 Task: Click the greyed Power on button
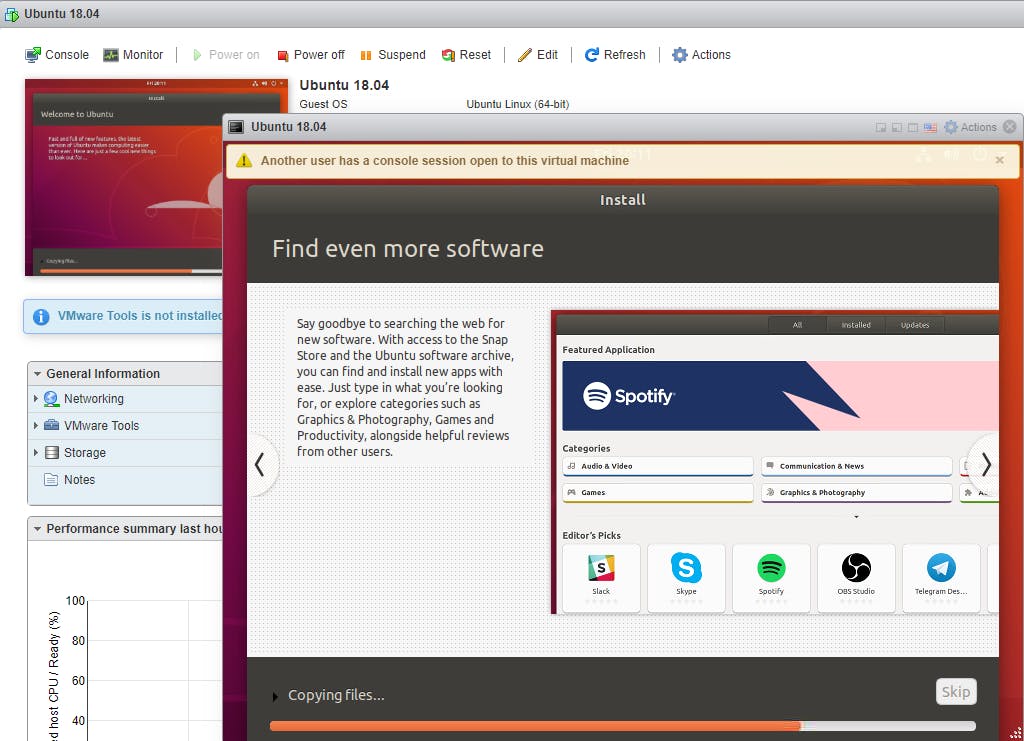point(226,55)
